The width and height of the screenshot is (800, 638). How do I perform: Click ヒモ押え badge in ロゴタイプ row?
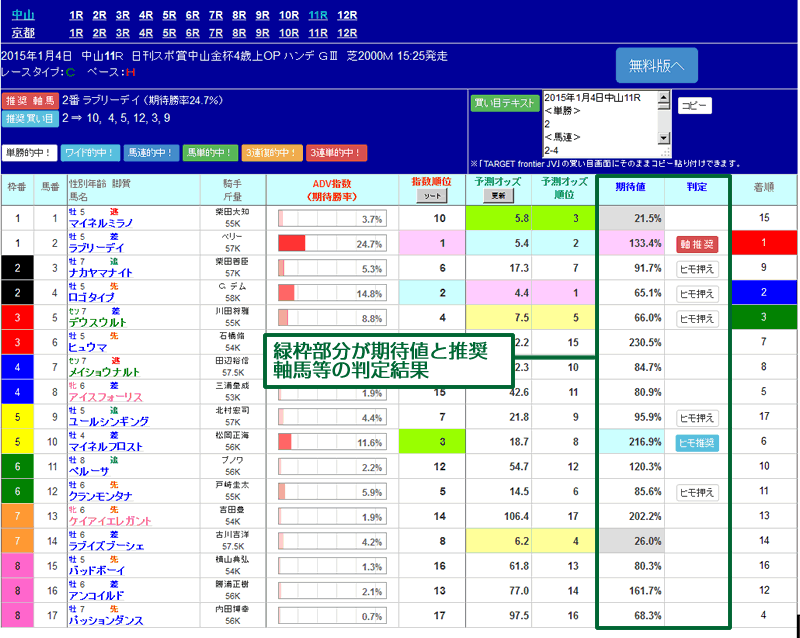pos(697,293)
